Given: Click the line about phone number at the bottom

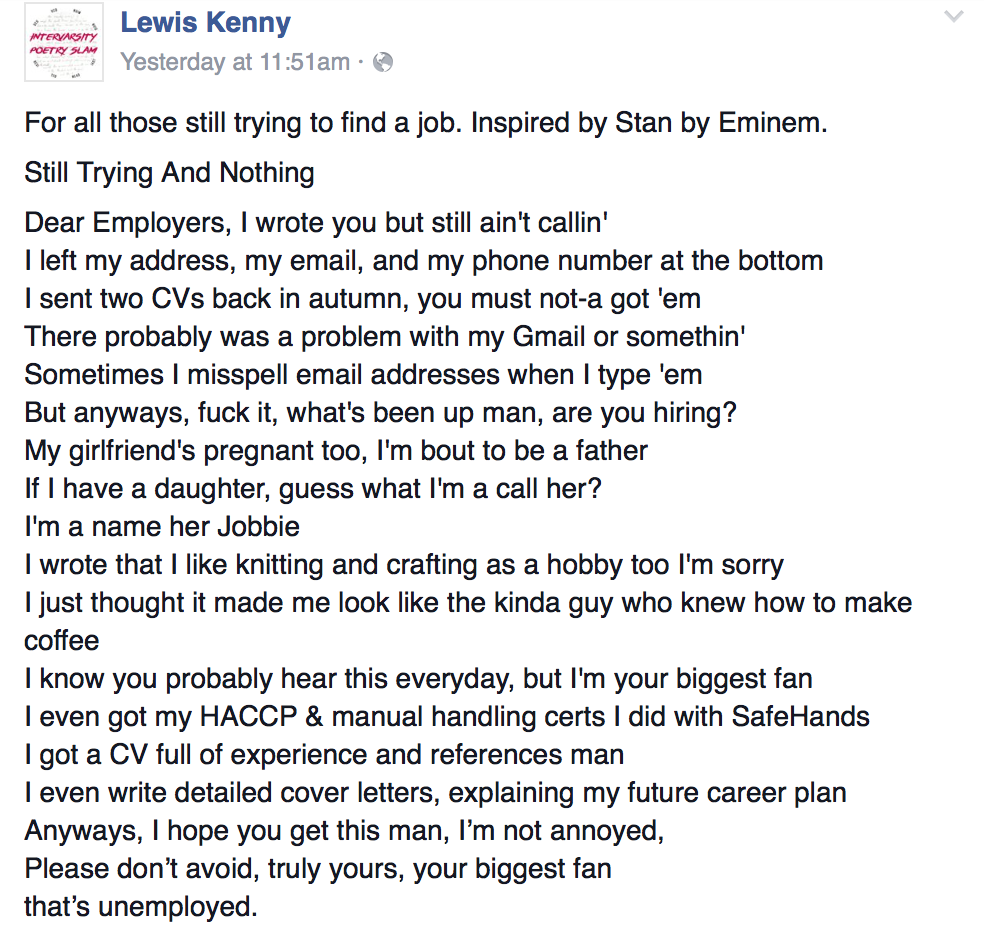Looking at the screenshot, I should pyautogui.click(x=424, y=261).
